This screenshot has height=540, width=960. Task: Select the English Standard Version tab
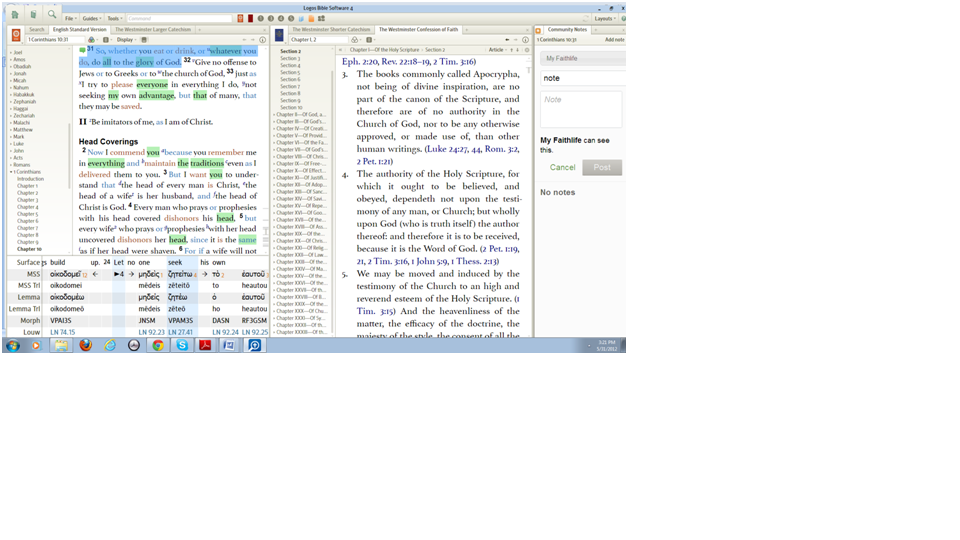pos(79,29)
